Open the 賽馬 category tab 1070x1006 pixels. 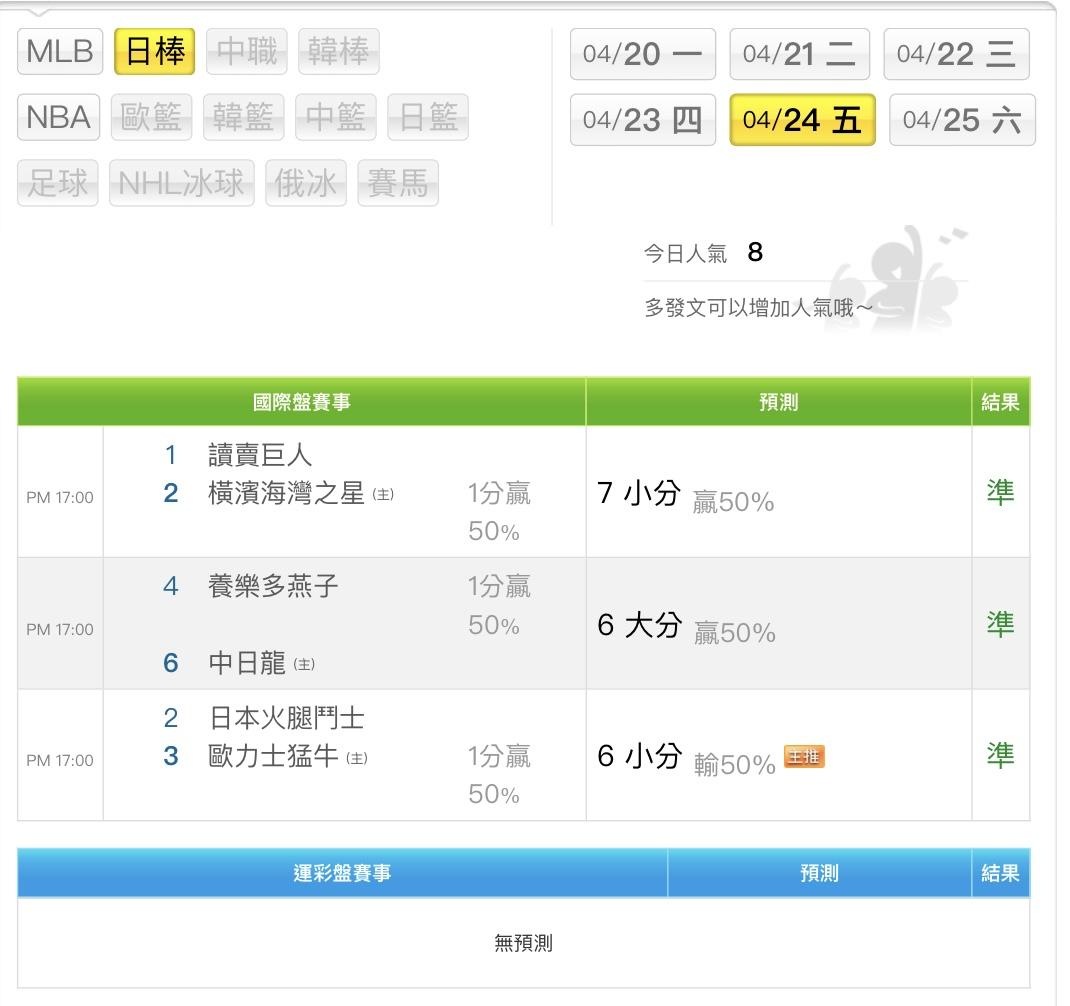pyautogui.click(x=397, y=183)
